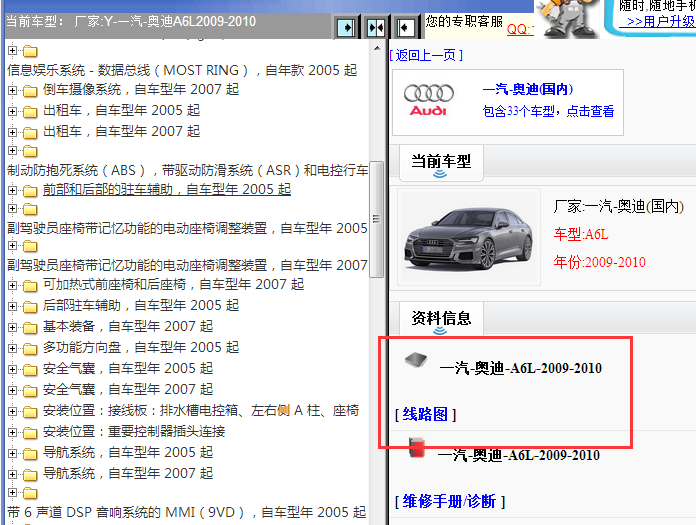Expand the 安全气囊 2005 tree node
Screen dimensions: 696x525
[12, 369]
